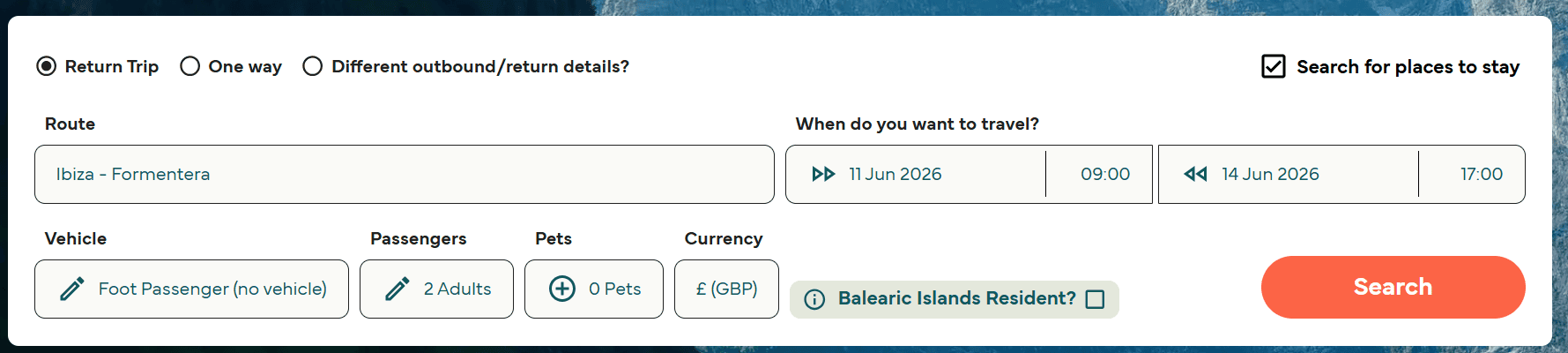This screenshot has height=353, width=1568.
Task: Tick the Balearic Islands Resident checkbox
Action: tap(1096, 299)
